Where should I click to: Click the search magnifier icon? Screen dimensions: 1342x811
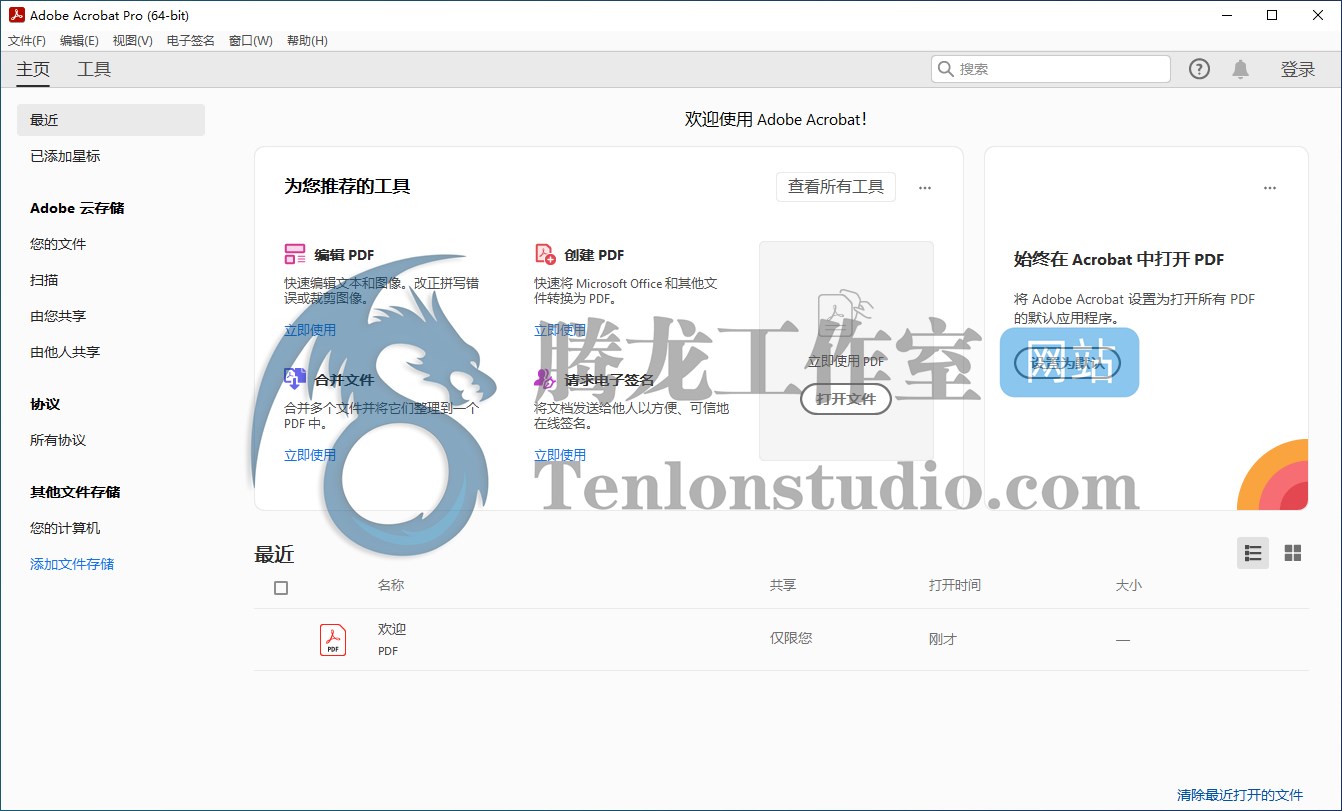(946, 69)
